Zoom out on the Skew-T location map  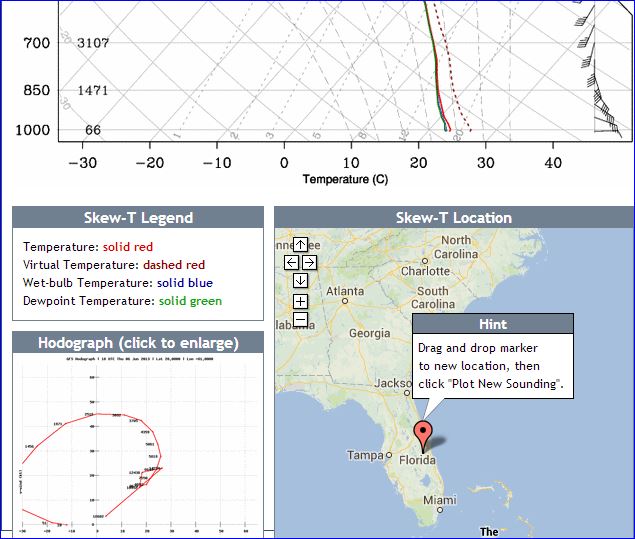(x=300, y=320)
